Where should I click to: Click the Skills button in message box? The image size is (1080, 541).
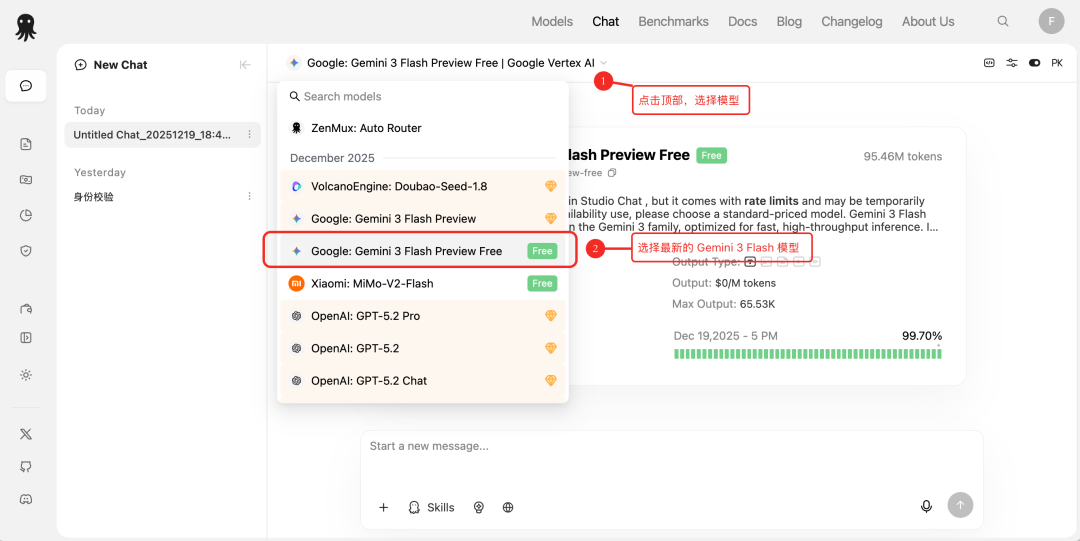click(431, 507)
